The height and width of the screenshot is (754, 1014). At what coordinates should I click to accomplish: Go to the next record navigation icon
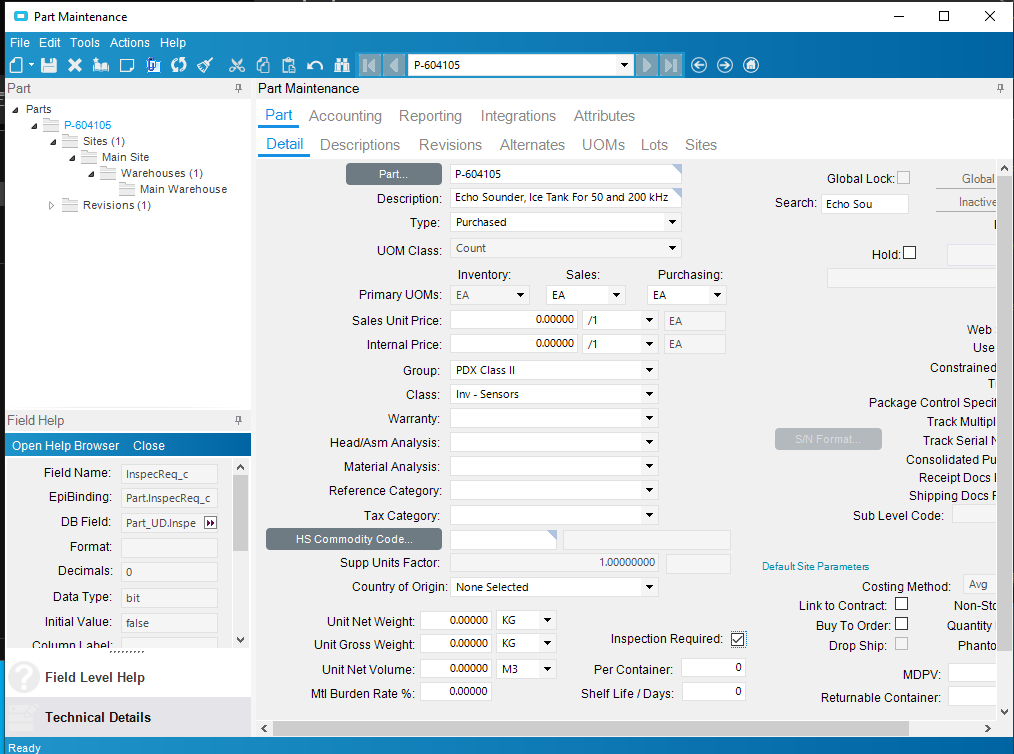pyautogui.click(x=646, y=65)
